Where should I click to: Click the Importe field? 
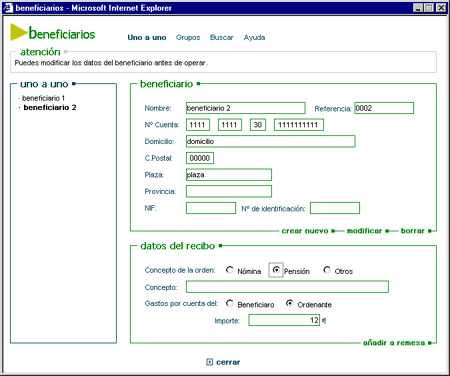284,320
